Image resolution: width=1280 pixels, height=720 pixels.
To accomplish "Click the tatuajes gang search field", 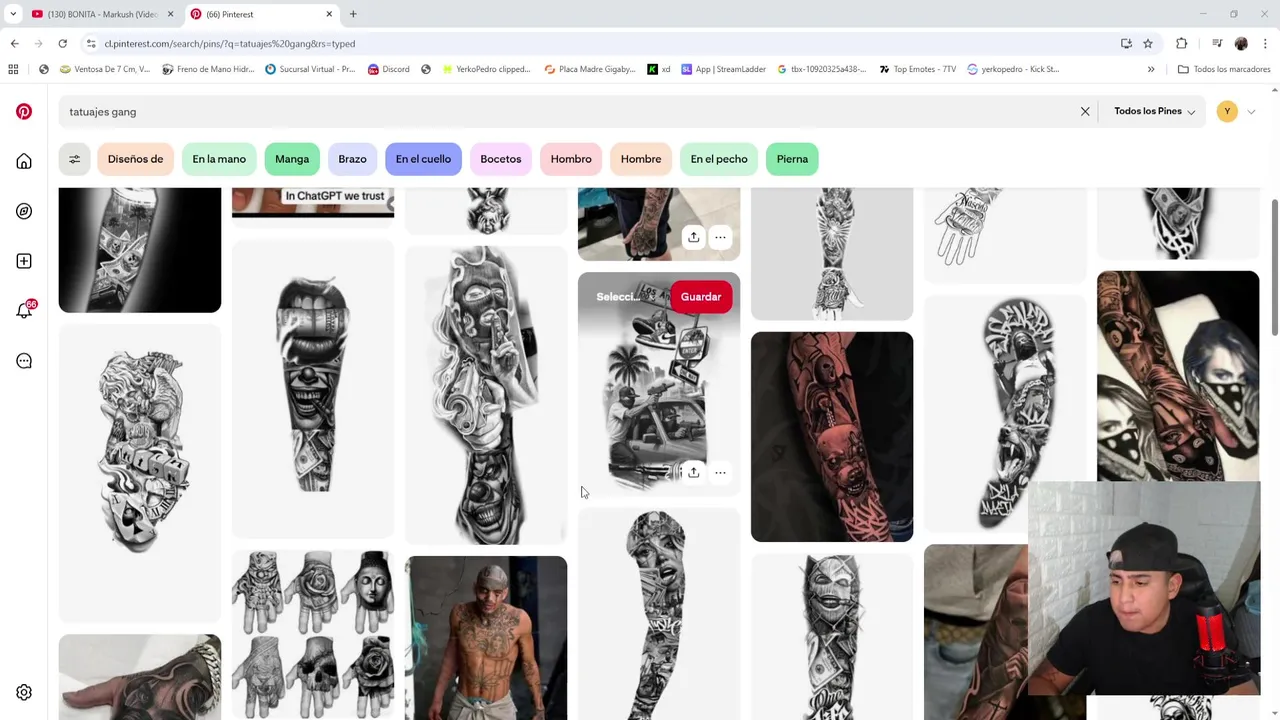I will [x=570, y=111].
